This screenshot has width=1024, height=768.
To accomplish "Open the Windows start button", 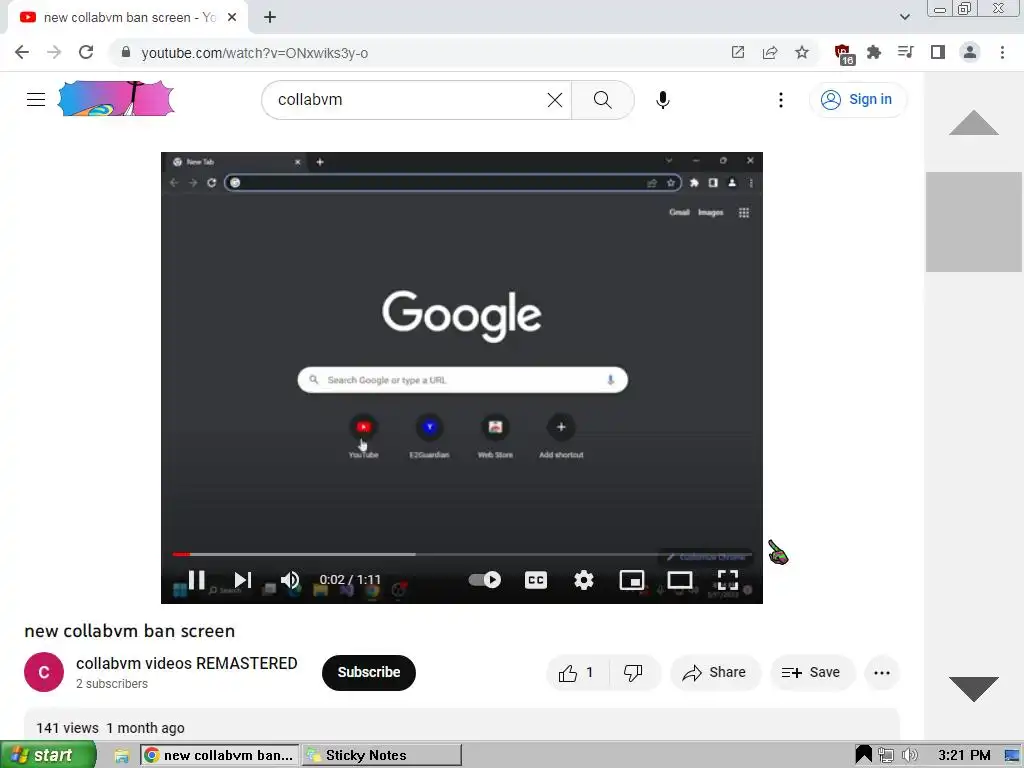I will (x=48, y=755).
